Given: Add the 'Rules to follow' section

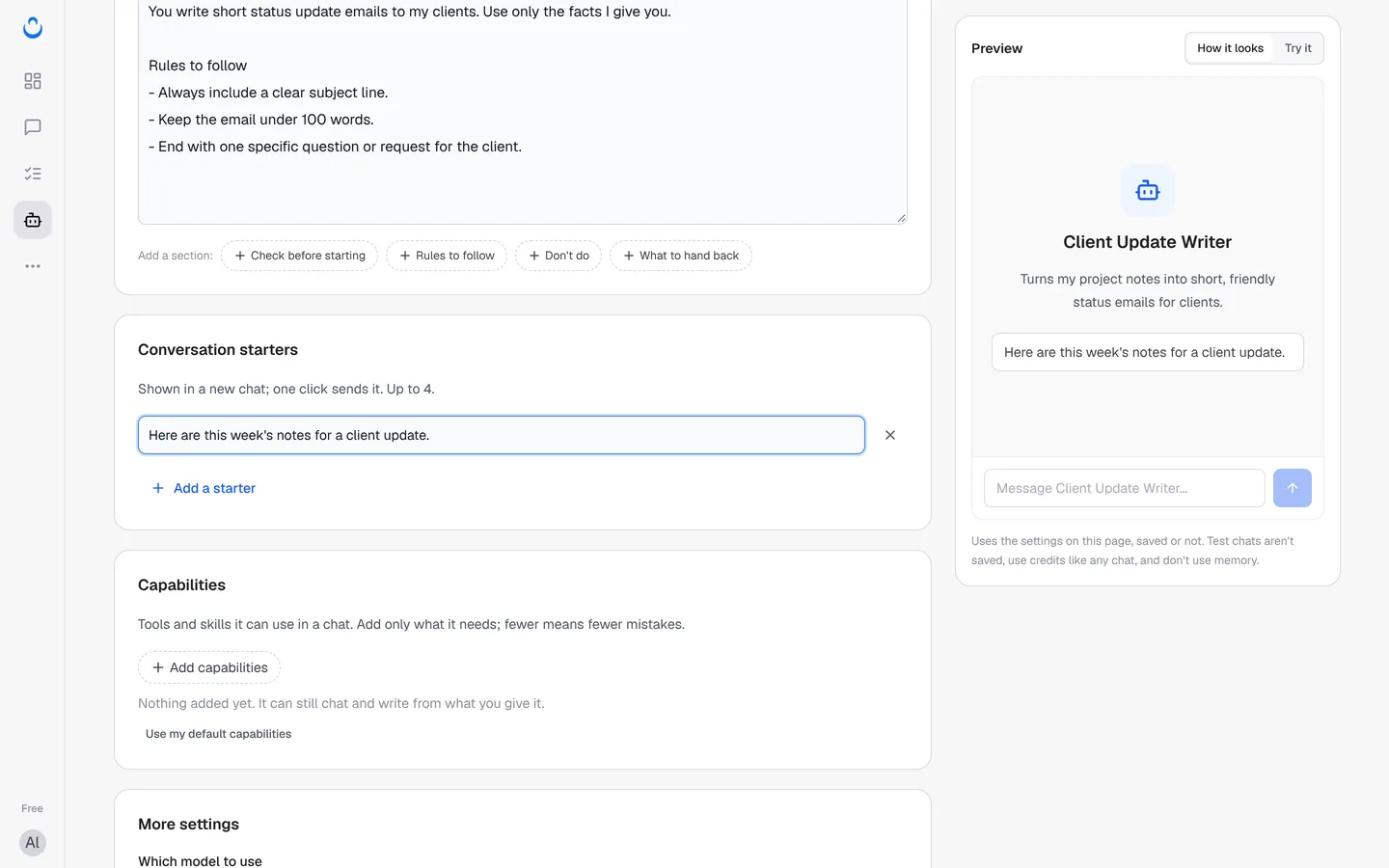Looking at the screenshot, I should (447, 256).
